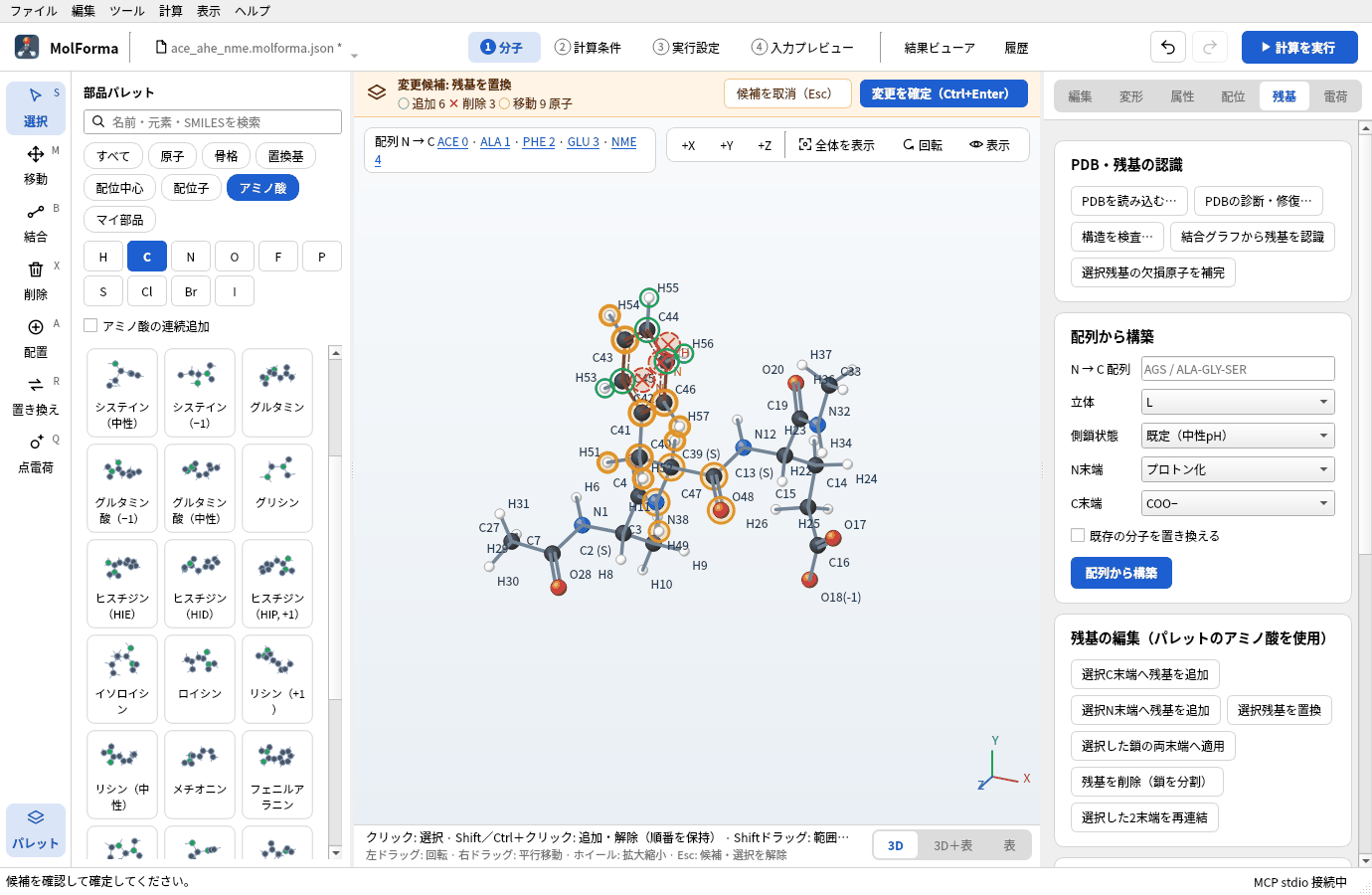Viewport: 1372px width, 895px height.
Task: Select the アミノ酸 palette filter chip
Action: [x=262, y=188]
